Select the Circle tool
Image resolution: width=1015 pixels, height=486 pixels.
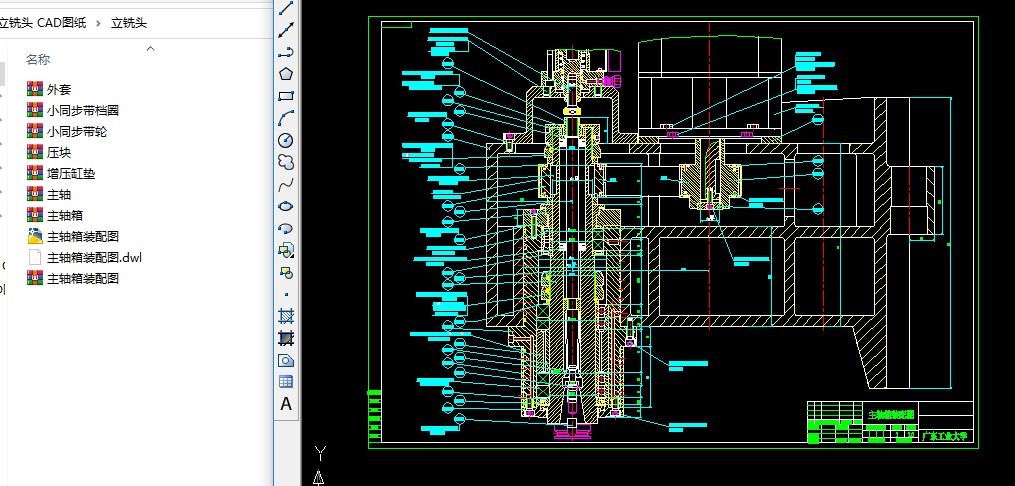click(286, 140)
